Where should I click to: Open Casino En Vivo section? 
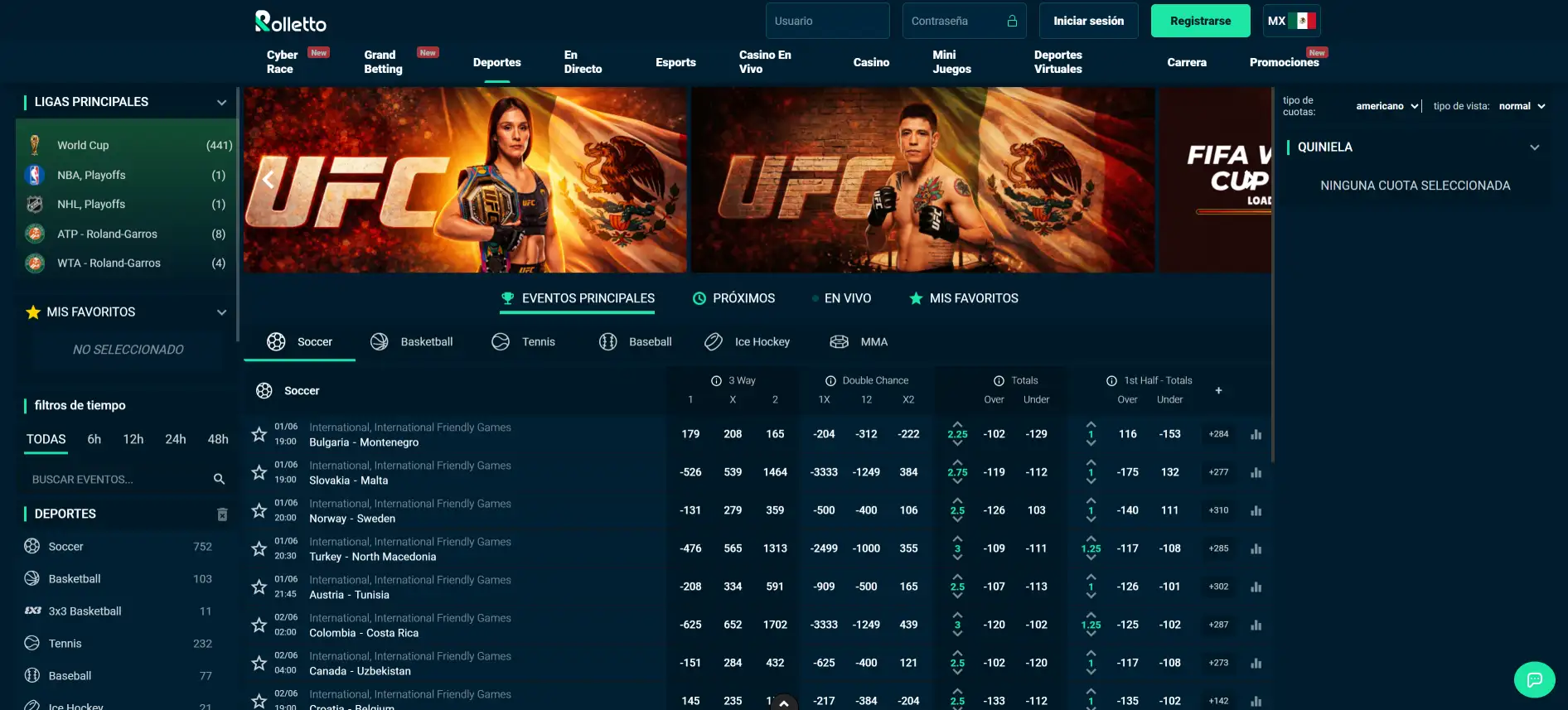(x=765, y=62)
